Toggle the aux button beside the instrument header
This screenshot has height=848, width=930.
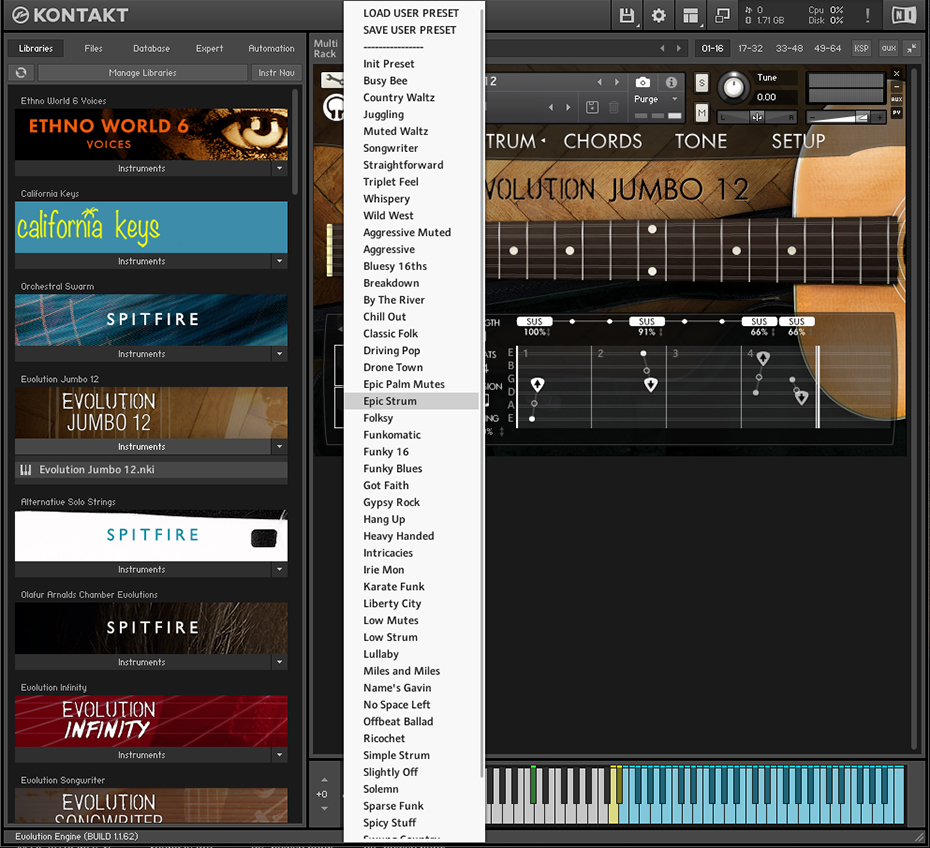(x=896, y=99)
